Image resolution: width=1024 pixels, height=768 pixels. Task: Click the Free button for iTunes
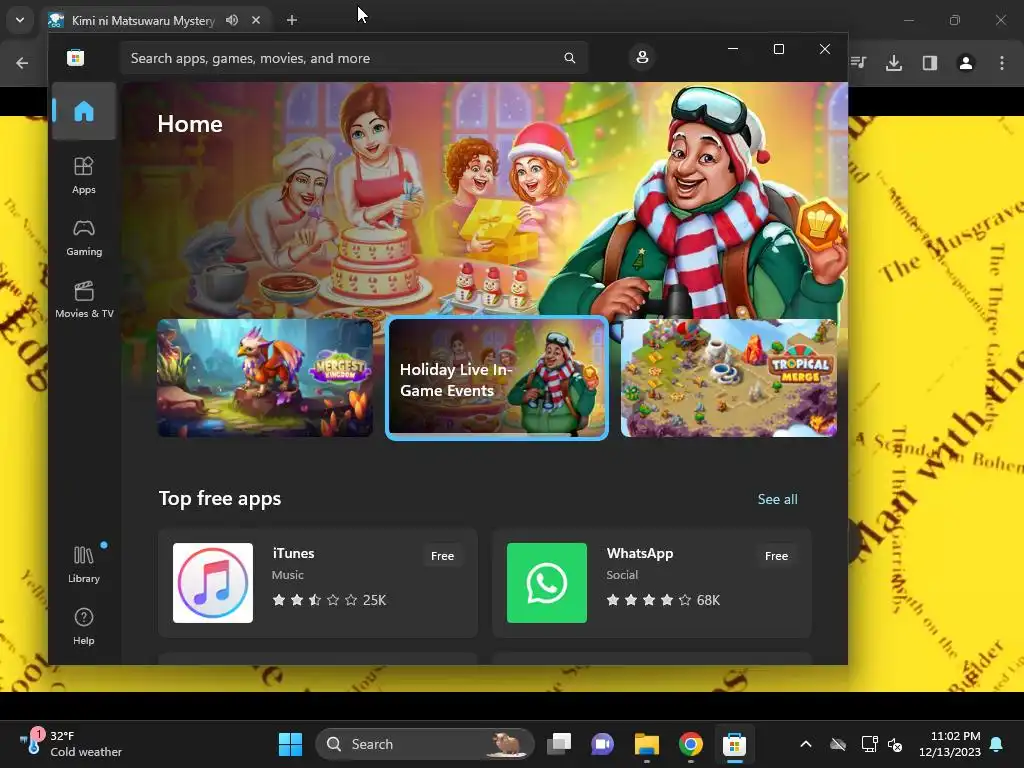[x=442, y=556]
